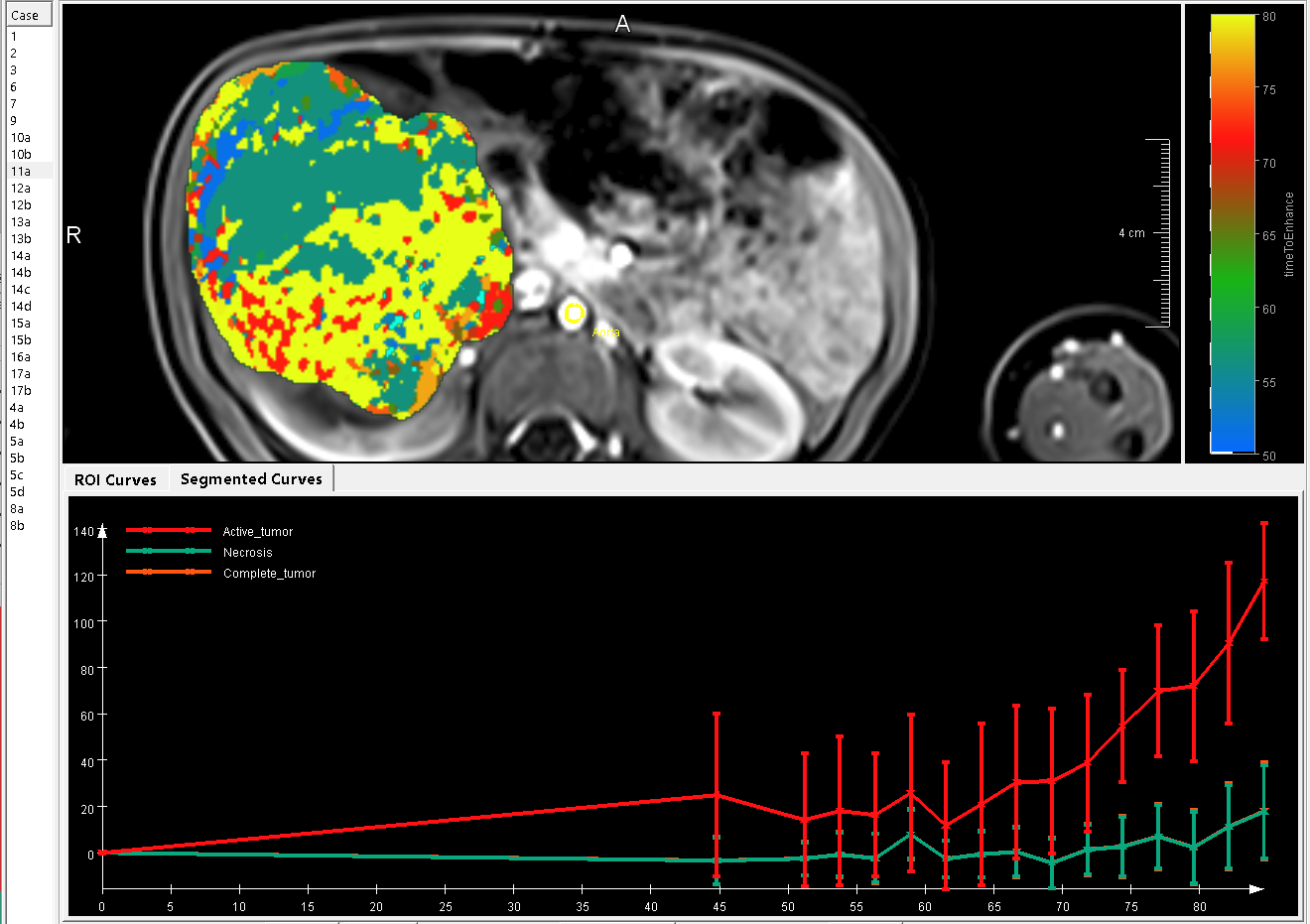Viewport: 1310px width, 924px height.
Task: Pick case 5c in the list
Action: click(17, 475)
